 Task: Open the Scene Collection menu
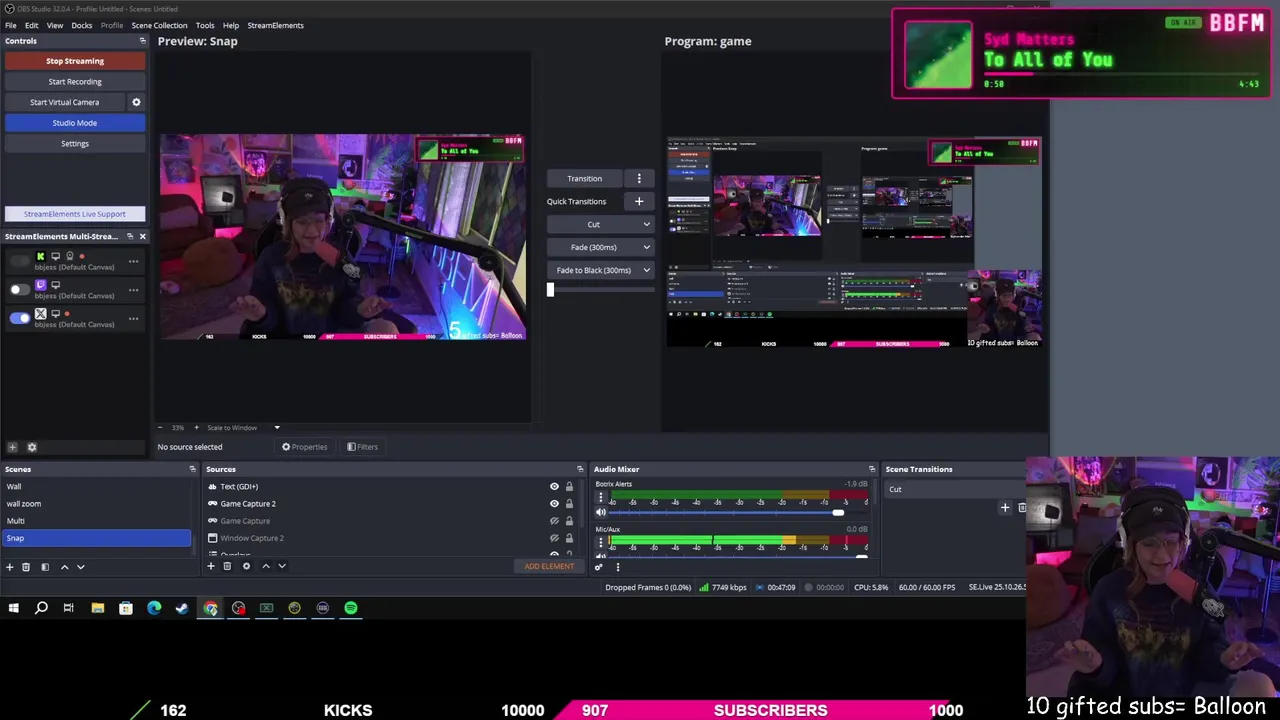[x=159, y=25]
